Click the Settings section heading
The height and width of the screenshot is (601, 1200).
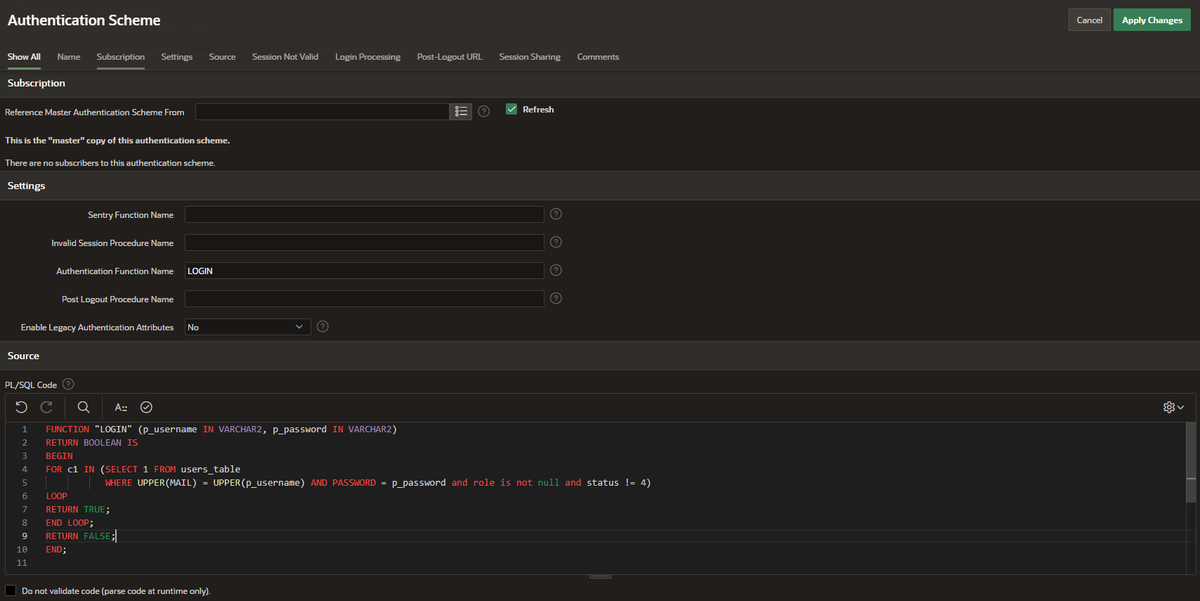tap(26, 186)
